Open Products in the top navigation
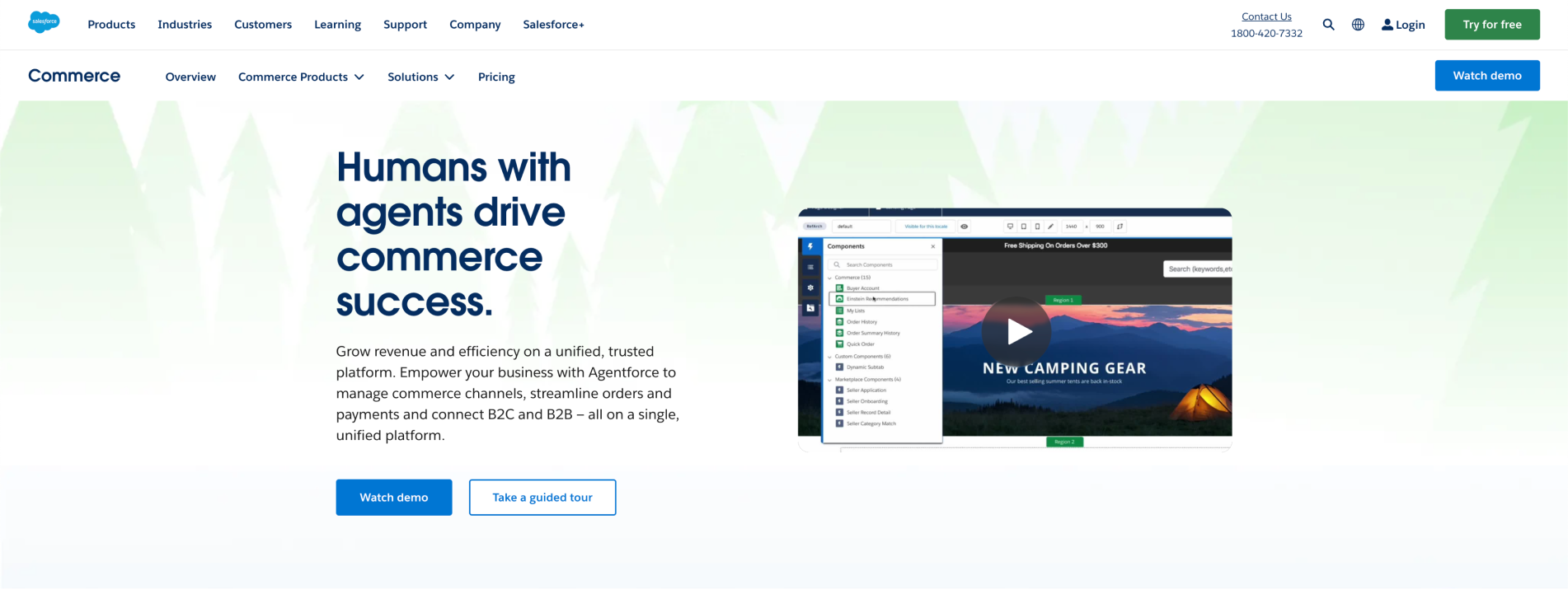1568x589 pixels. click(111, 25)
